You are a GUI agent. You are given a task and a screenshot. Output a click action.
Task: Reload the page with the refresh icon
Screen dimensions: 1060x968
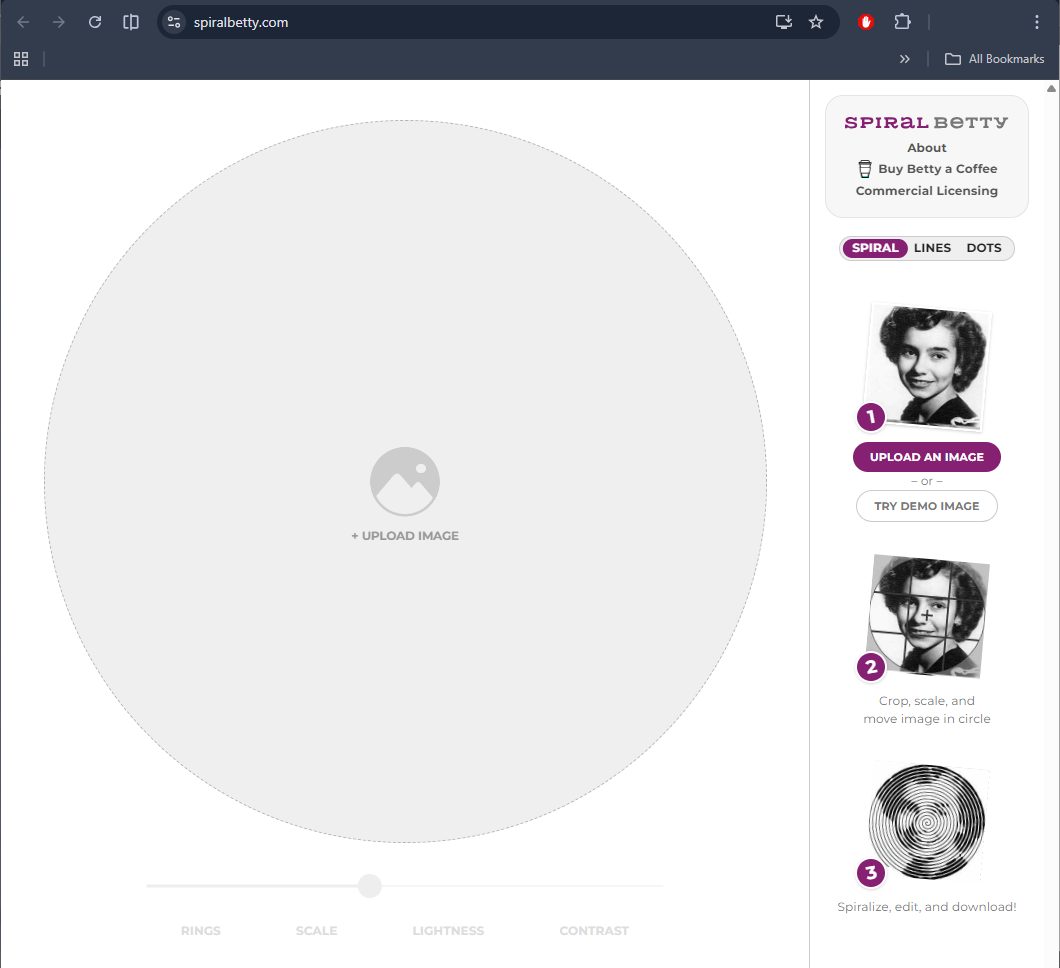click(95, 22)
